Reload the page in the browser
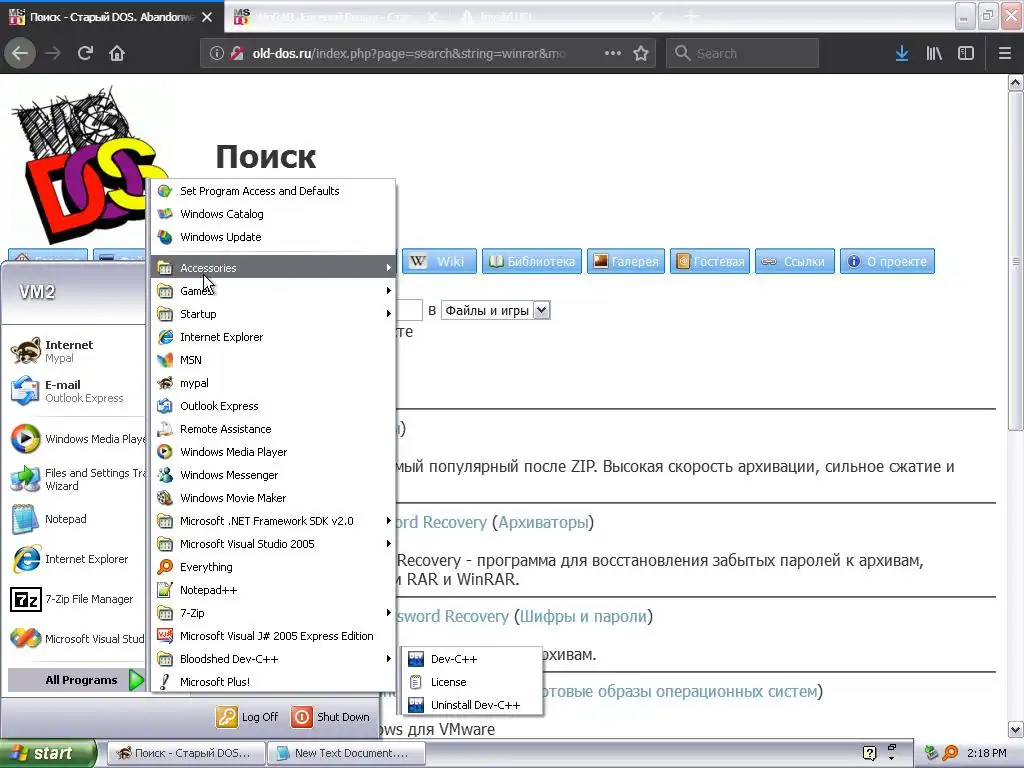 point(85,53)
